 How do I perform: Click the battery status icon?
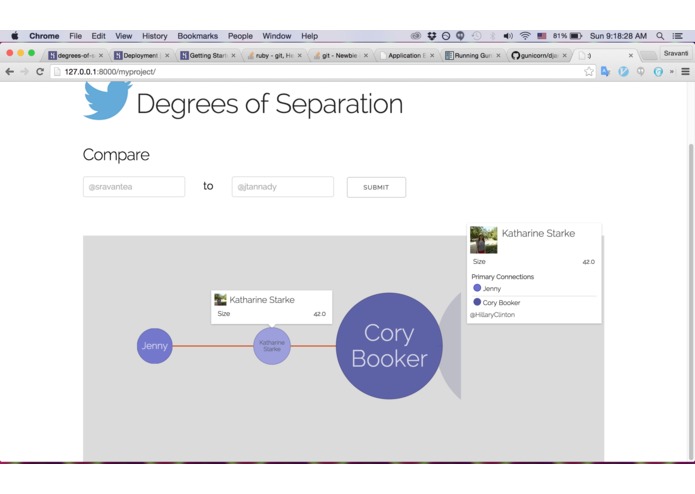[575, 36]
